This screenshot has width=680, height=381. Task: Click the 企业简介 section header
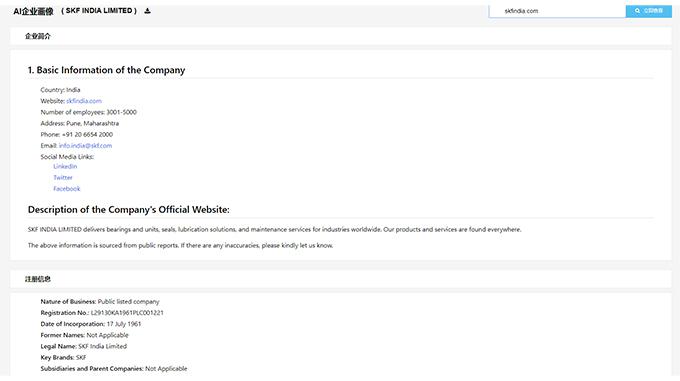[x=38, y=36]
